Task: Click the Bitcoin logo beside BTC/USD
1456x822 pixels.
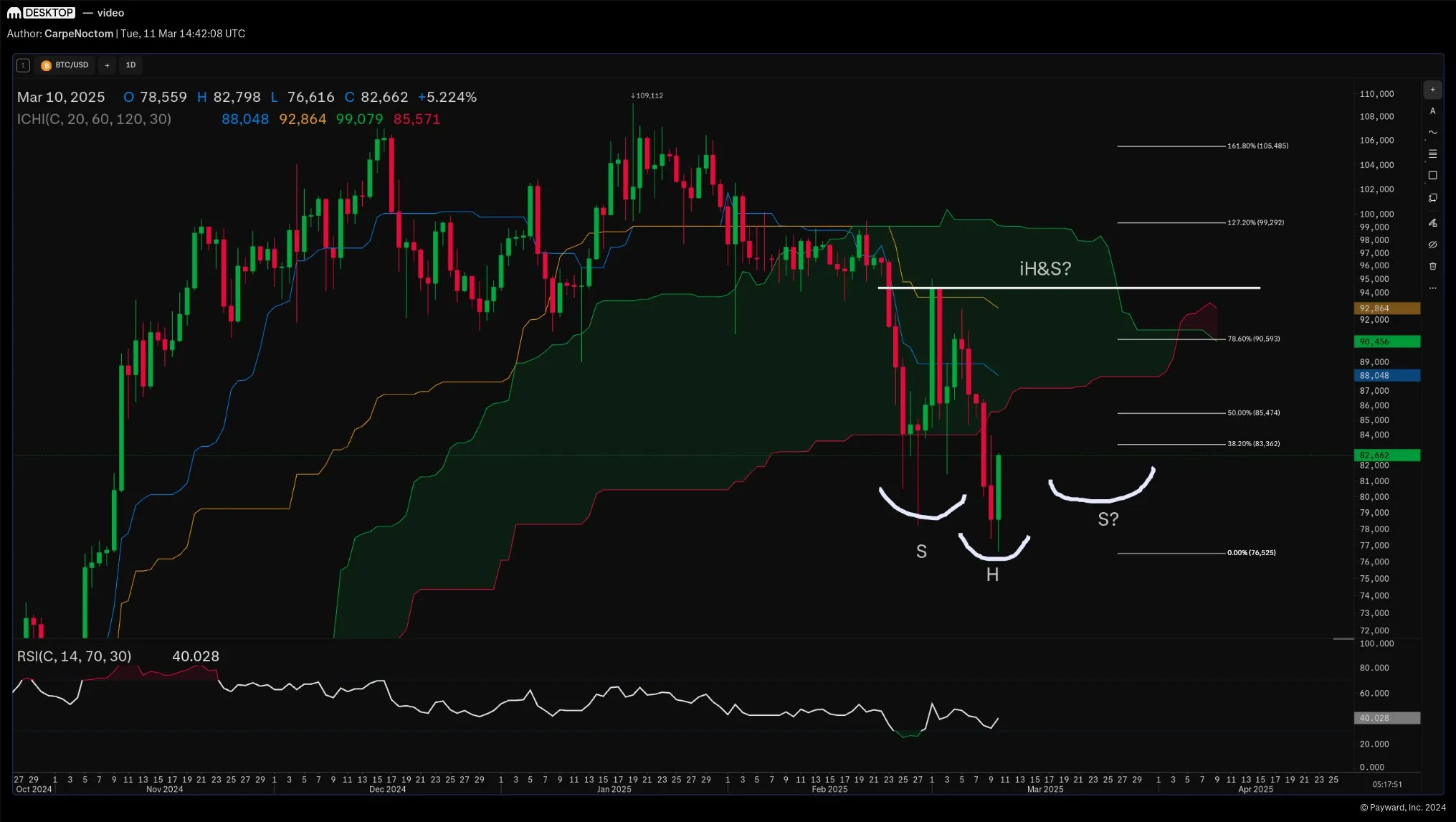Action: [47, 65]
